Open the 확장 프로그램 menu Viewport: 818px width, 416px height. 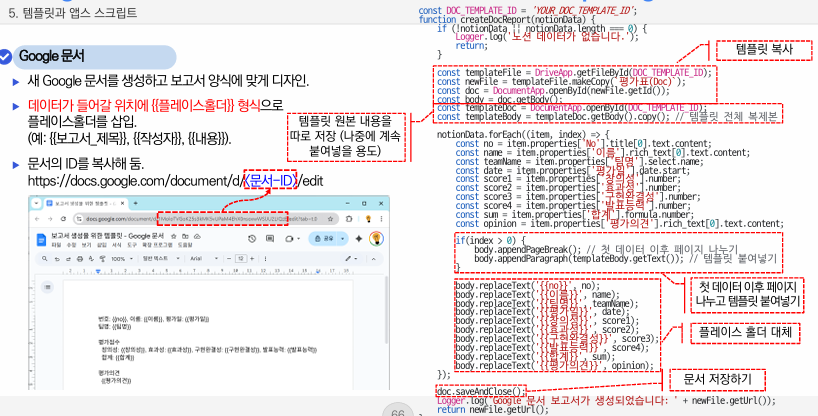(x=157, y=245)
